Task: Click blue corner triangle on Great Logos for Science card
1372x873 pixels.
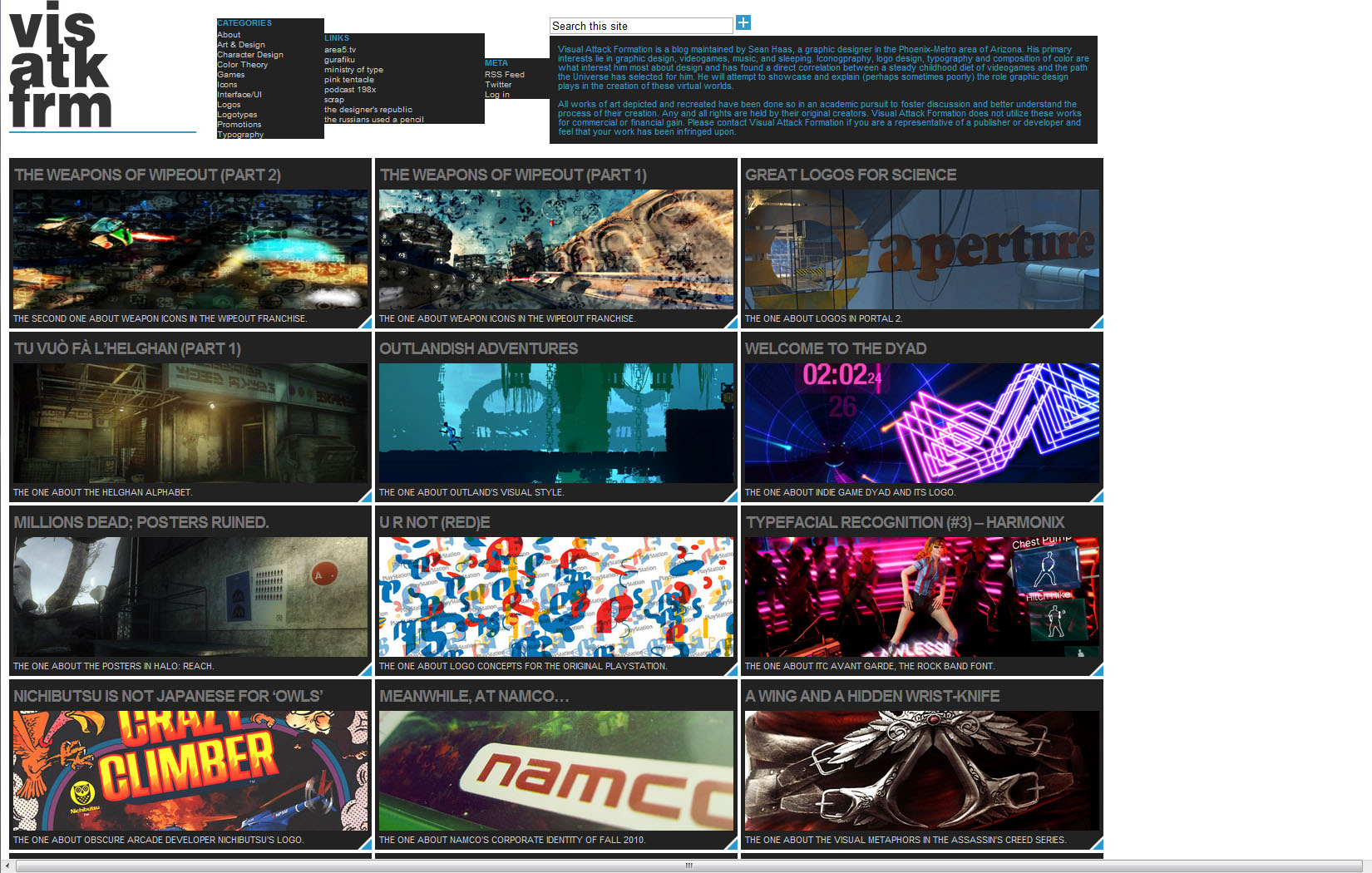Action: 1097,323
